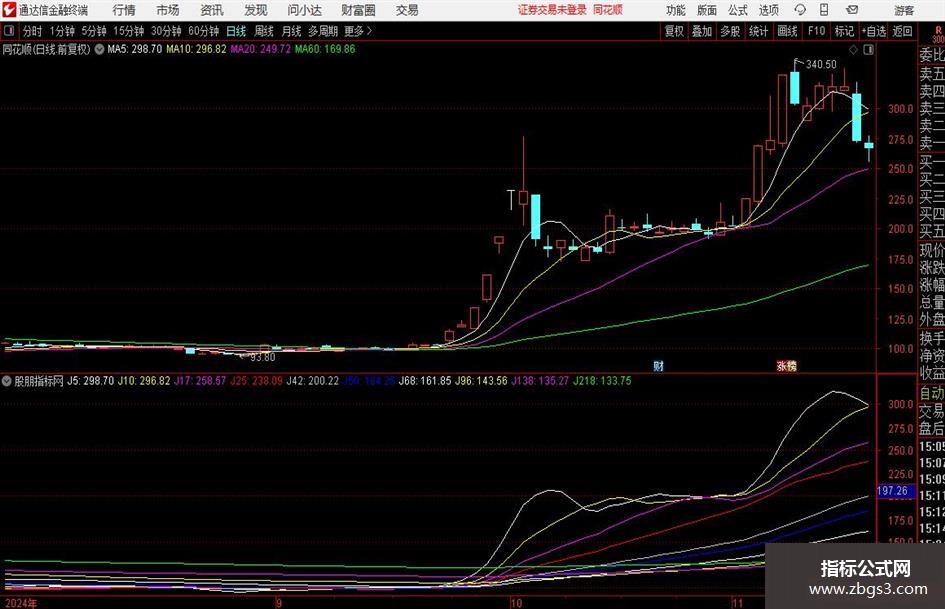Click the MA10: 296.82 indicator value

click(196, 49)
